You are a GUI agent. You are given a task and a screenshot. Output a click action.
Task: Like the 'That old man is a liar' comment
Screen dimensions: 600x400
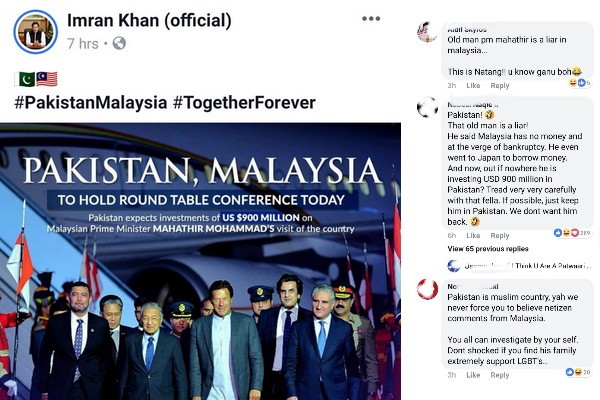pos(472,233)
